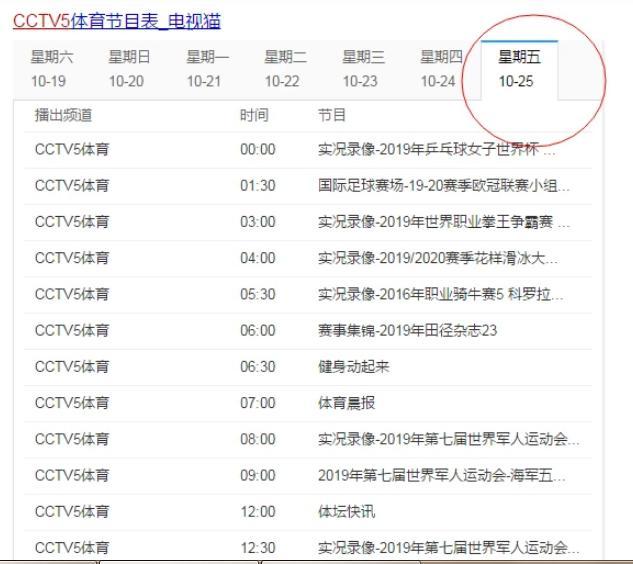633x564 pixels.
Task: Switch to the 星期日 10-20 tab
Action: pyautogui.click(x=129, y=69)
